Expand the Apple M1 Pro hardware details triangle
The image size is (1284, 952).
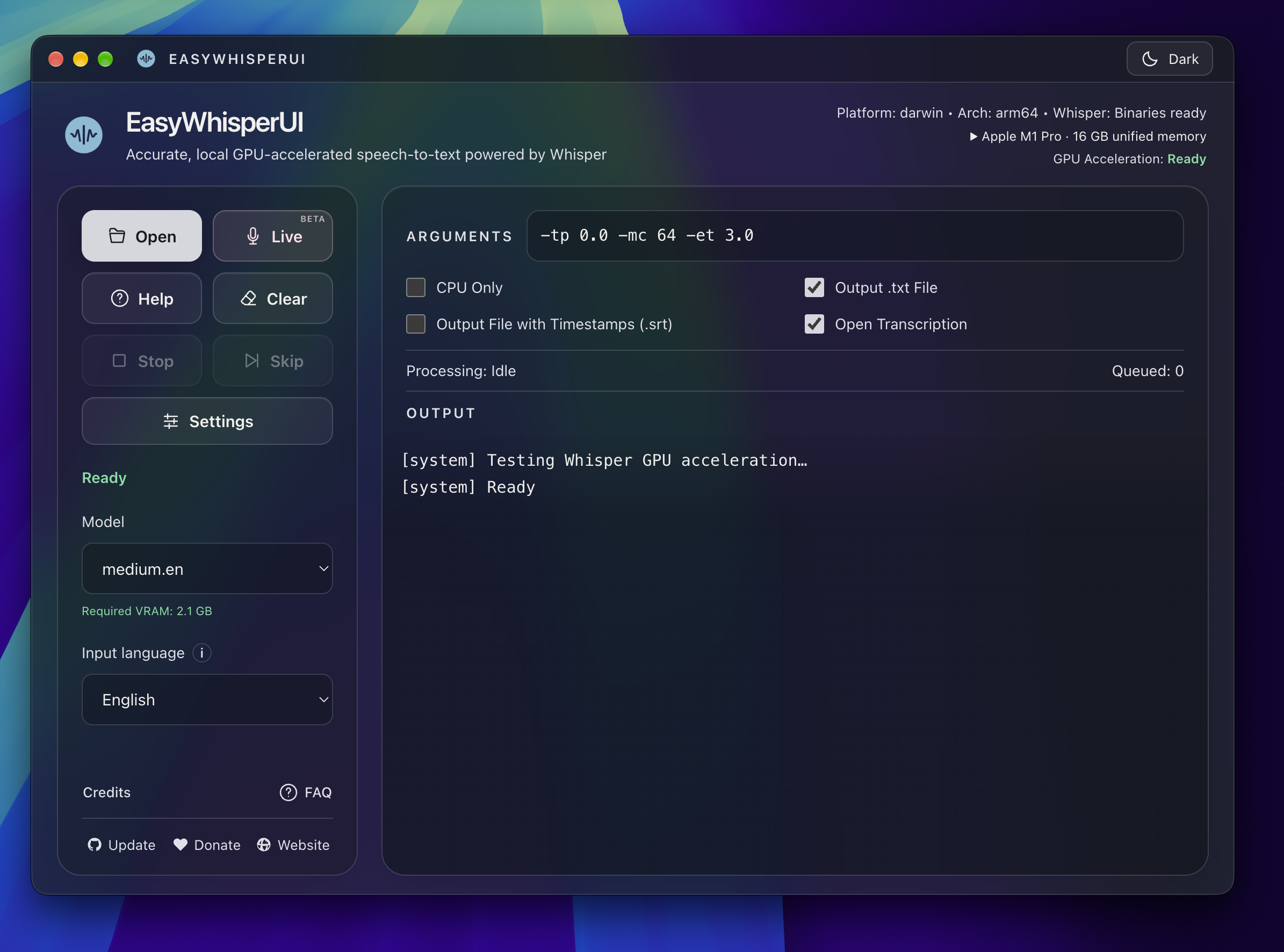coord(973,136)
